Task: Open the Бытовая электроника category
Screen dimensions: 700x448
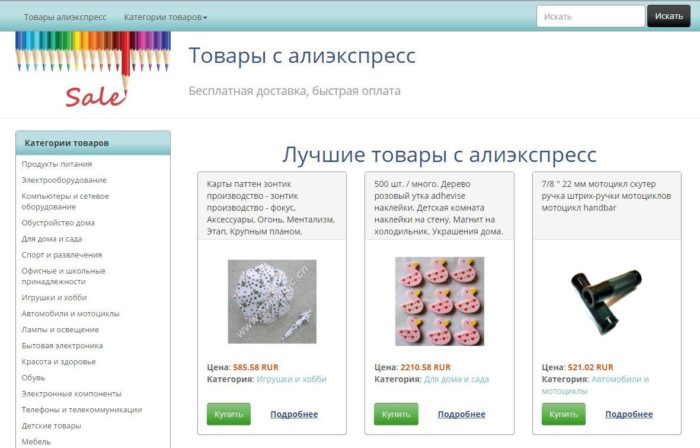Action: click(x=62, y=346)
